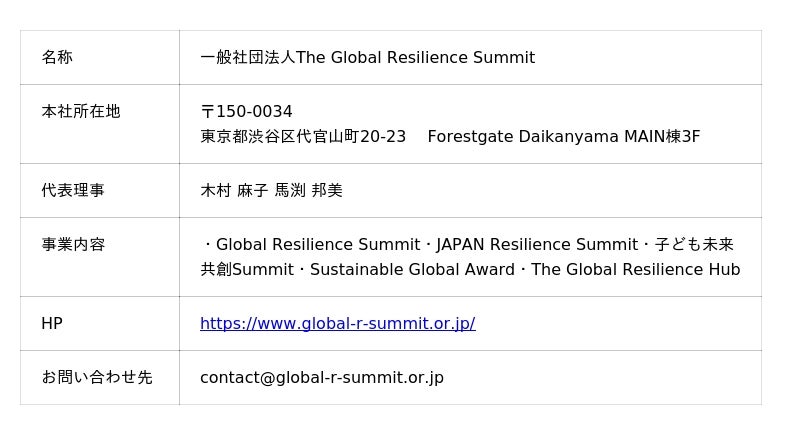Click the address 東京都渋谷区代官山町20-23
This screenshot has height=435, width=800.
[x=303, y=136]
